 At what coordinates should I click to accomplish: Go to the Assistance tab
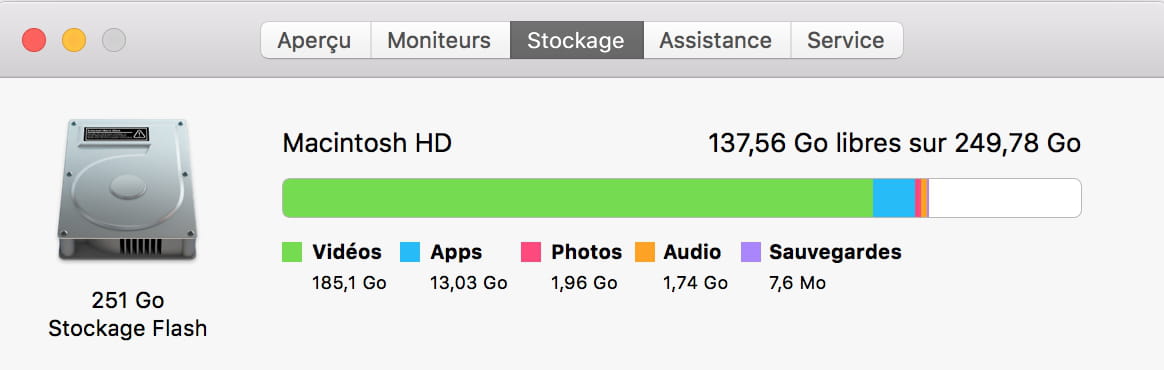[x=716, y=40]
